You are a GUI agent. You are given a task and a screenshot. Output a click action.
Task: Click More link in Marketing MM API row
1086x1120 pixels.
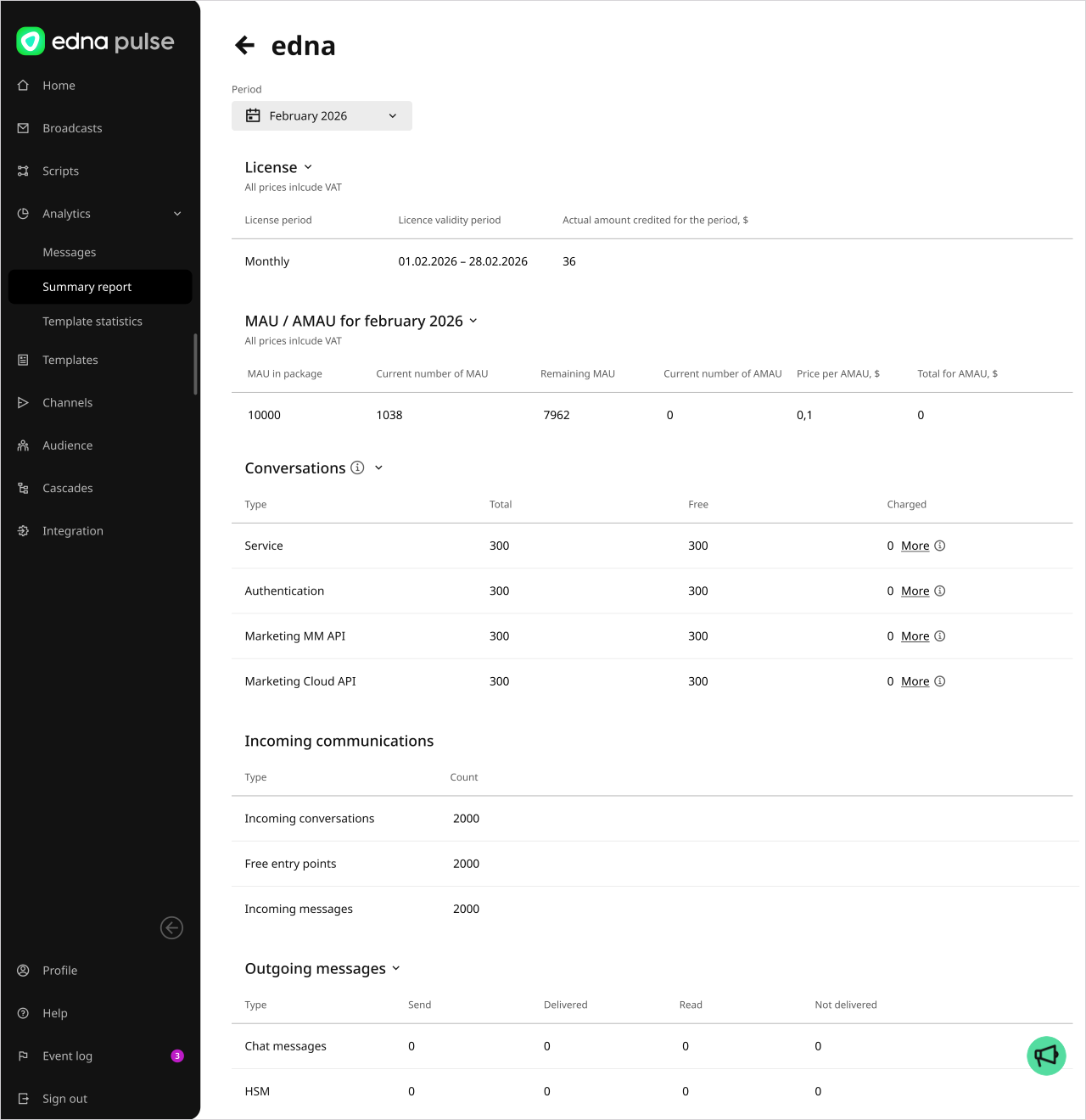(x=915, y=636)
